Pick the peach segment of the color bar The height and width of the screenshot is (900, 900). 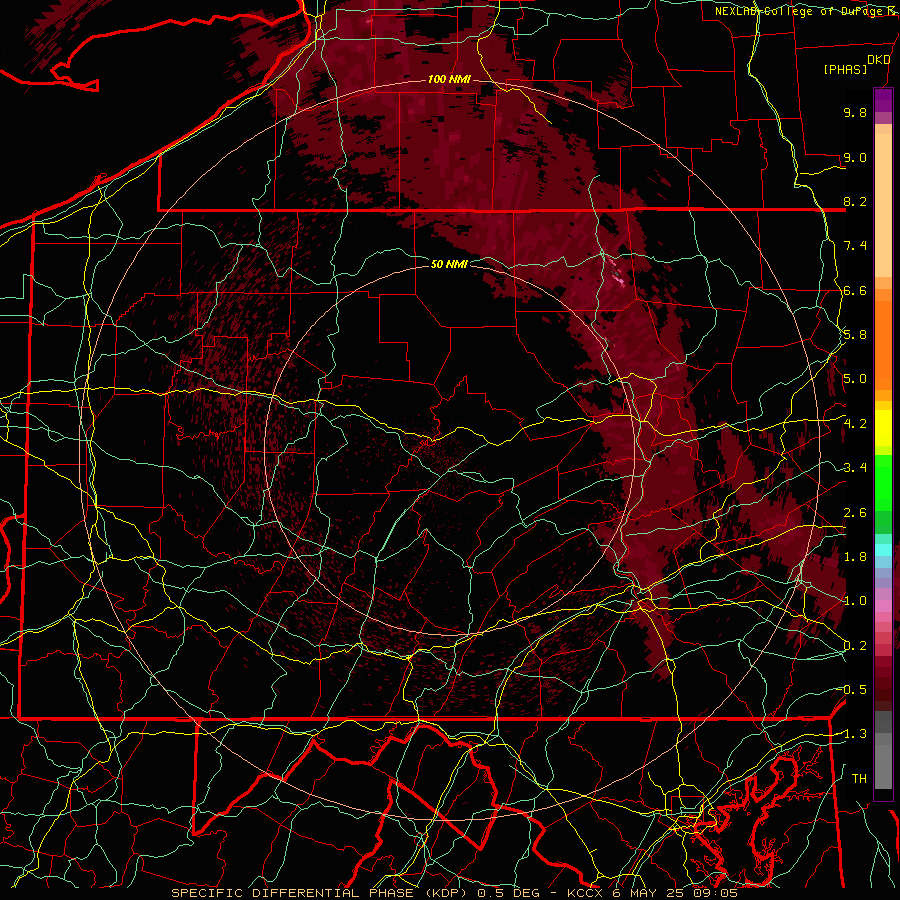pyautogui.click(x=883, y=205)
